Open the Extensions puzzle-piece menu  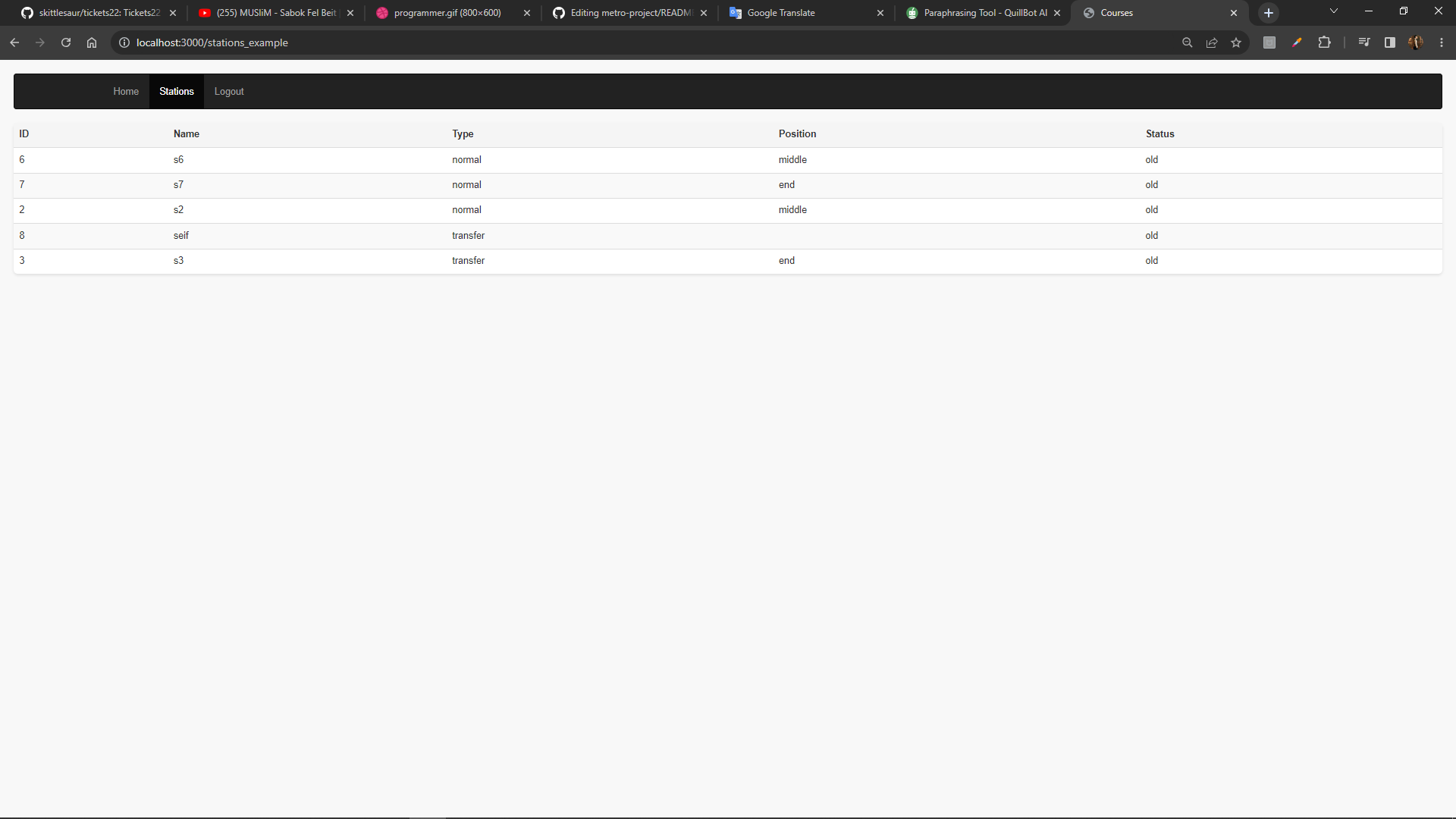pyautogui.click(x=1325, y=42)
